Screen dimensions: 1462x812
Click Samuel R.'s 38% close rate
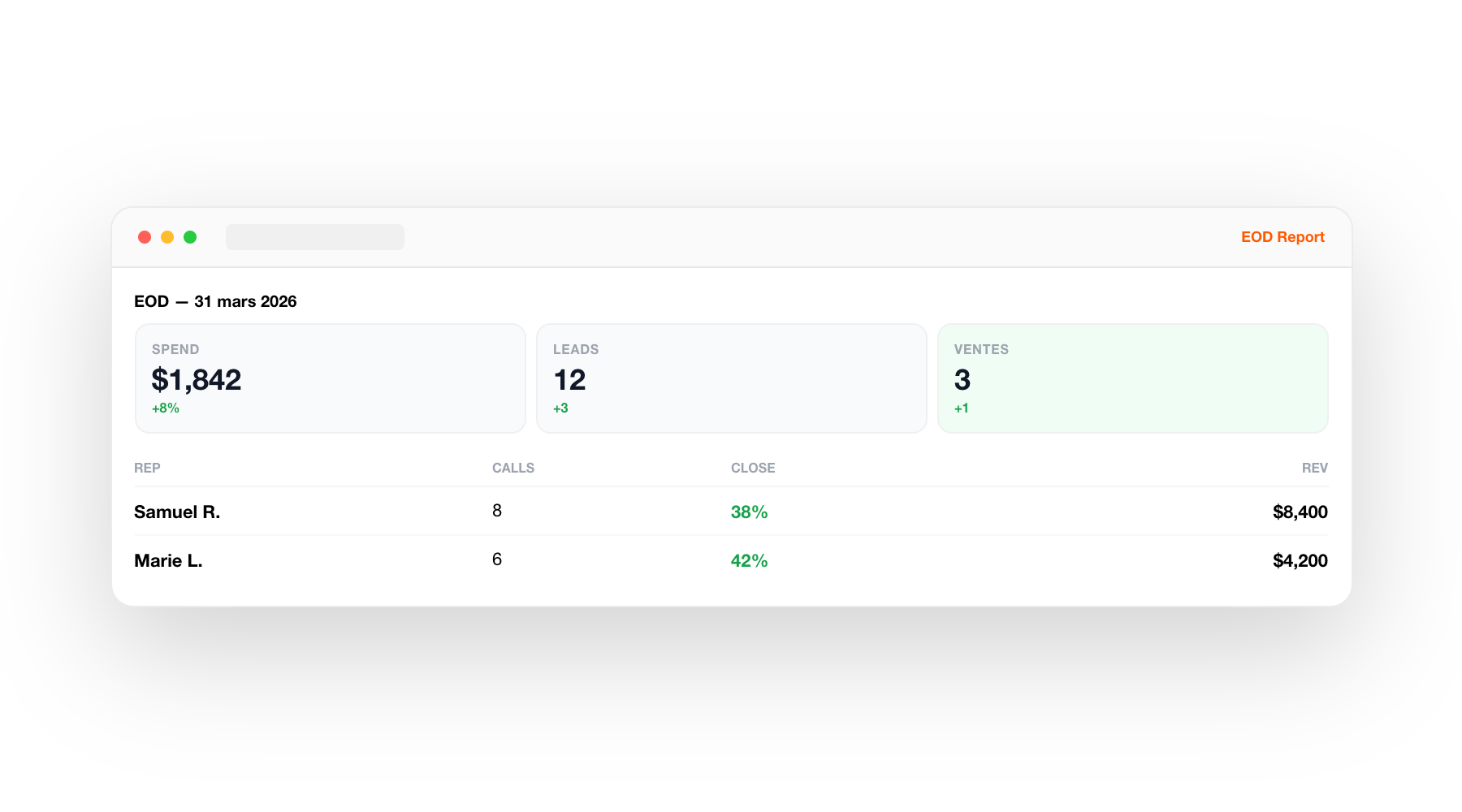pos(749,512)
